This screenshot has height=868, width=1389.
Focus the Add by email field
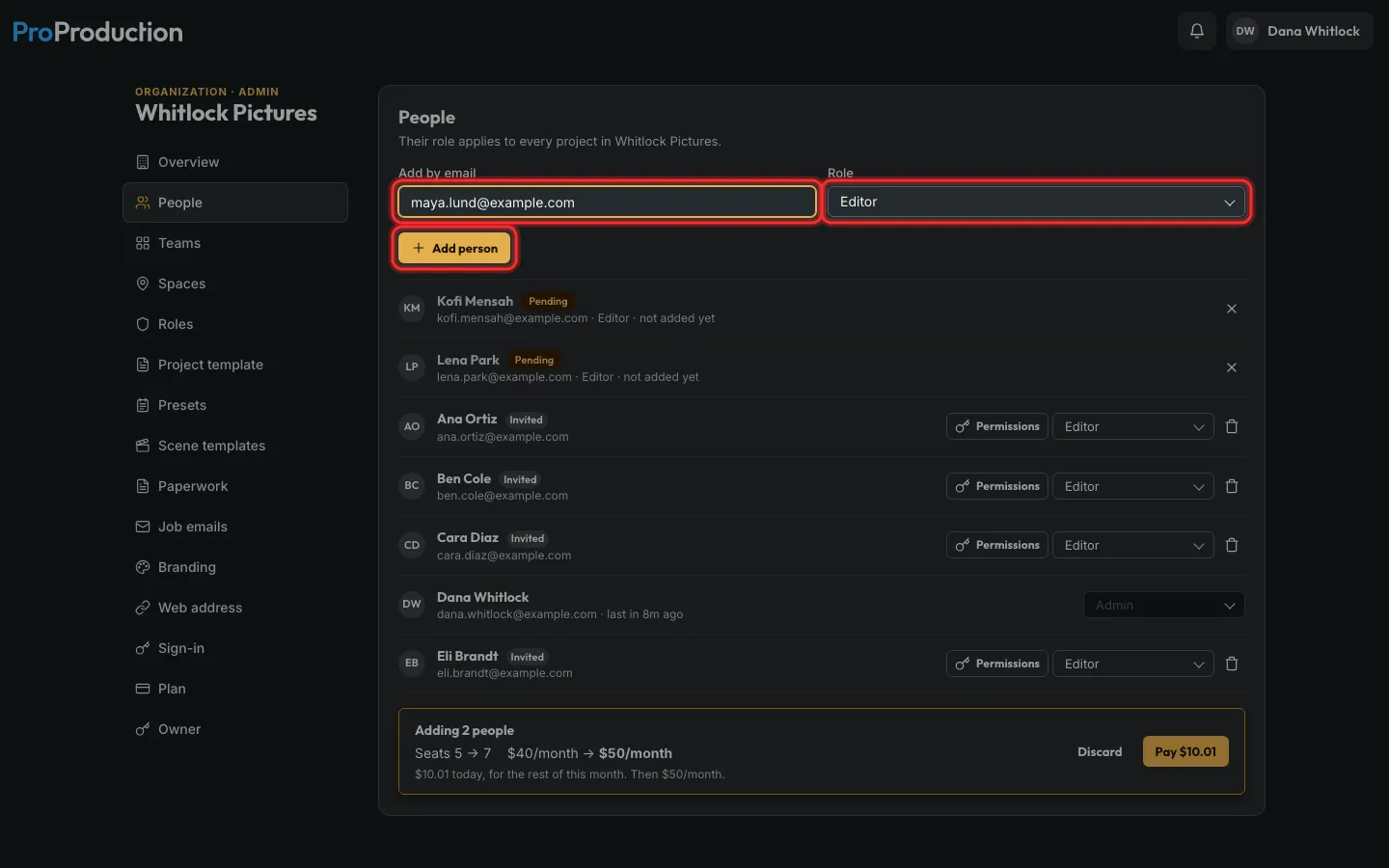point(608,203)
